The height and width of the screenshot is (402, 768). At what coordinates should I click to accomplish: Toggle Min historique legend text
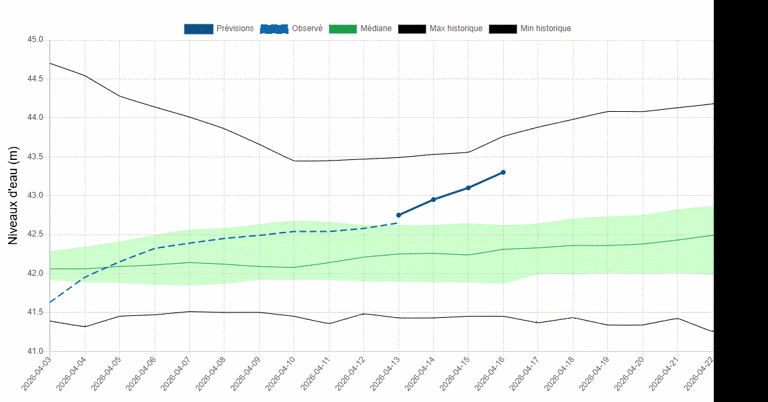click(545, 29)
